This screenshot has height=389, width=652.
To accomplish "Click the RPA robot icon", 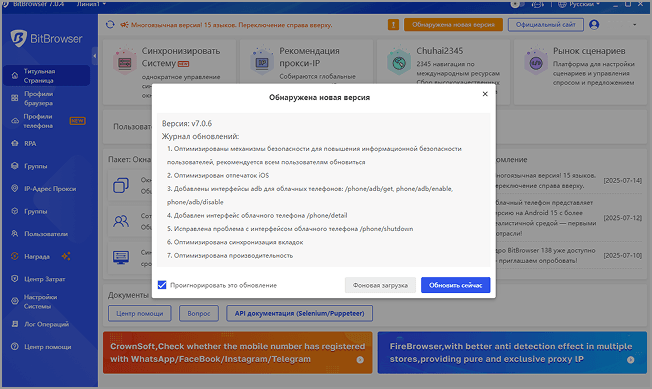I will [15, 143].
